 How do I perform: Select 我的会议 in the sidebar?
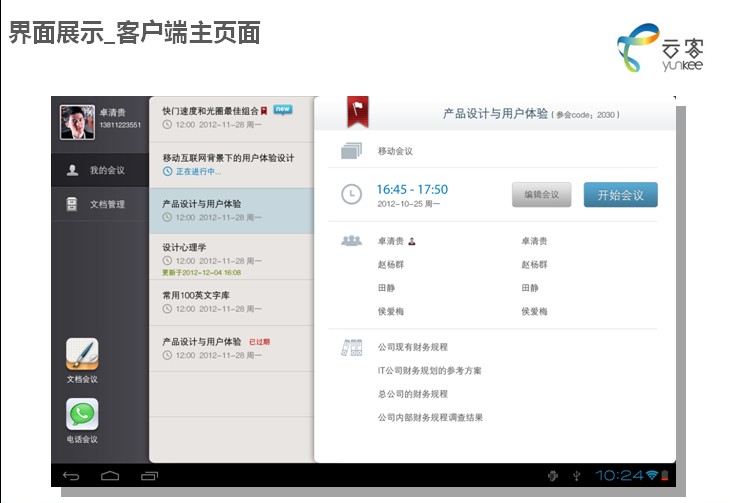tap(100, 170)
